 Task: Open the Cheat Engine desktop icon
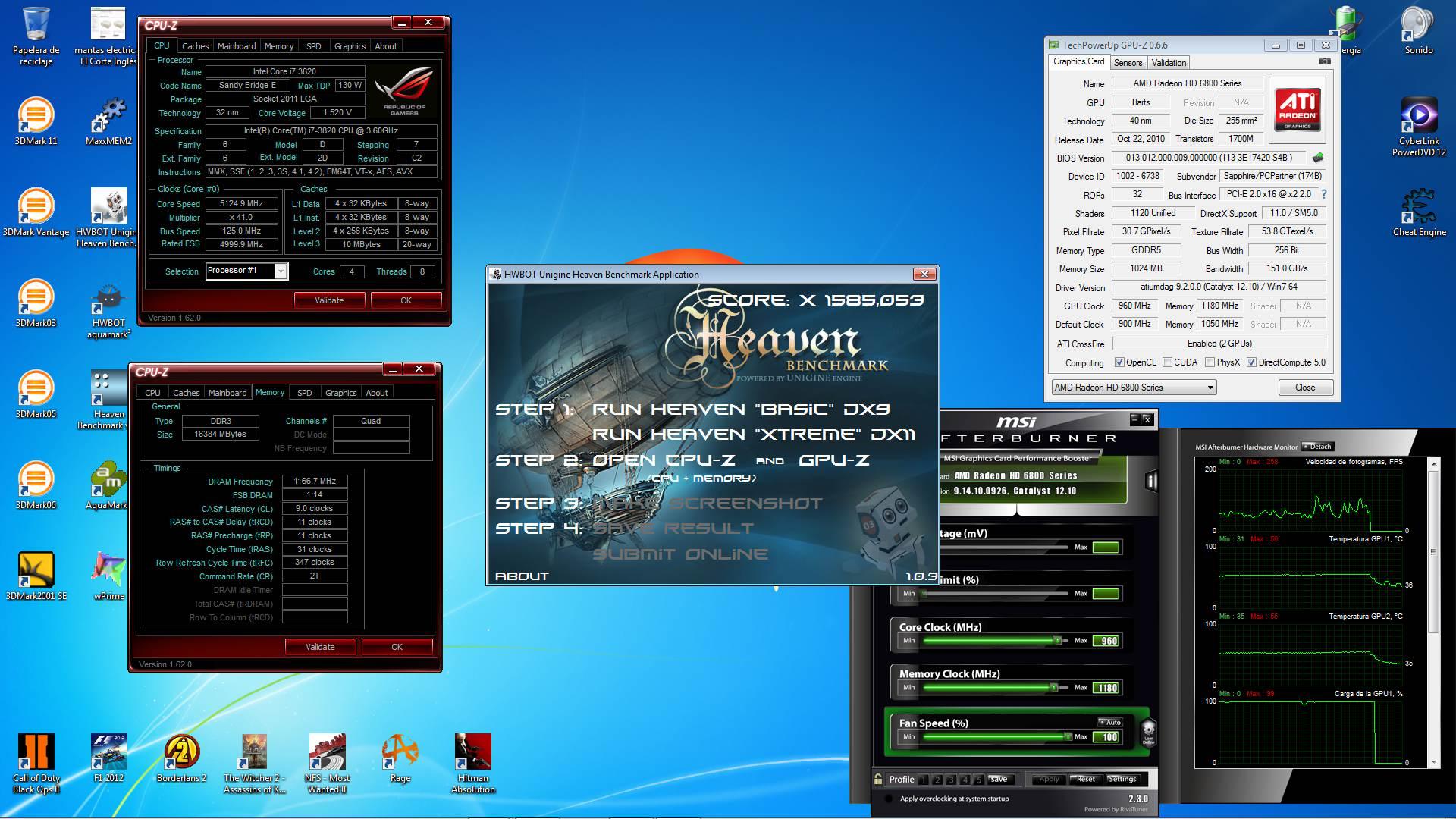pos(1419,212)
